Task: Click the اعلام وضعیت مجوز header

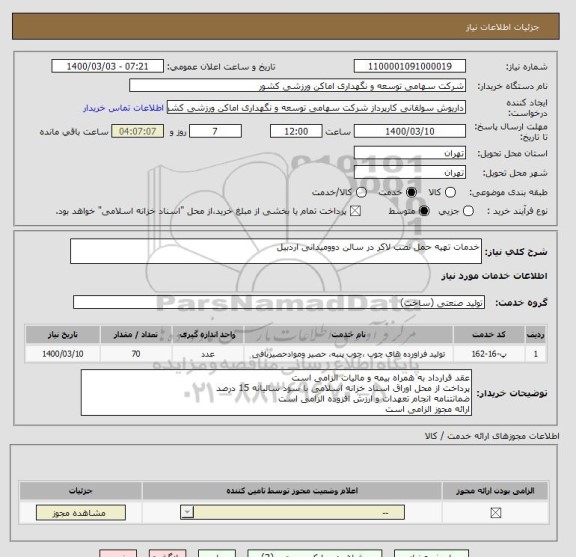Action: click(x=292, y=491)
